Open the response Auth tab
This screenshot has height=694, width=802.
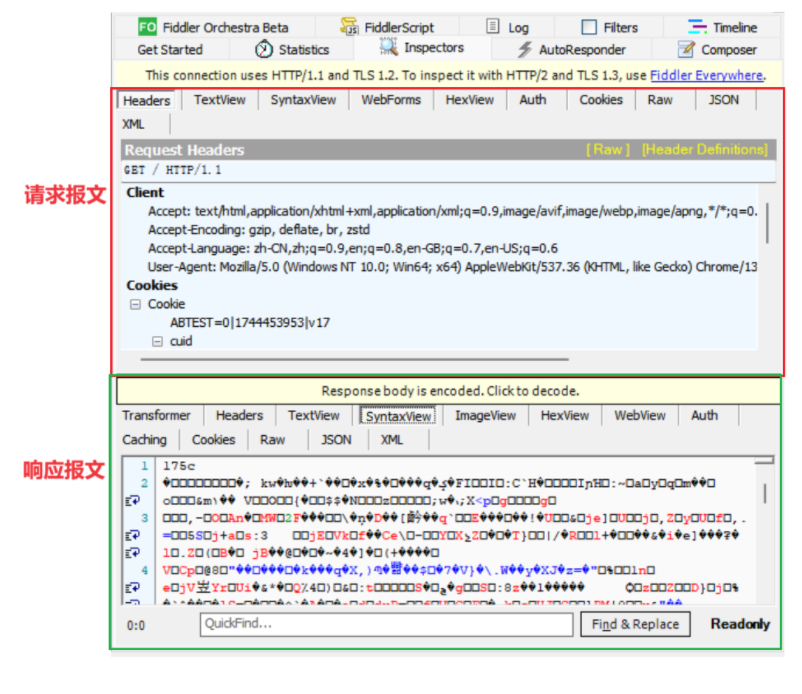(x=705, y=415)
